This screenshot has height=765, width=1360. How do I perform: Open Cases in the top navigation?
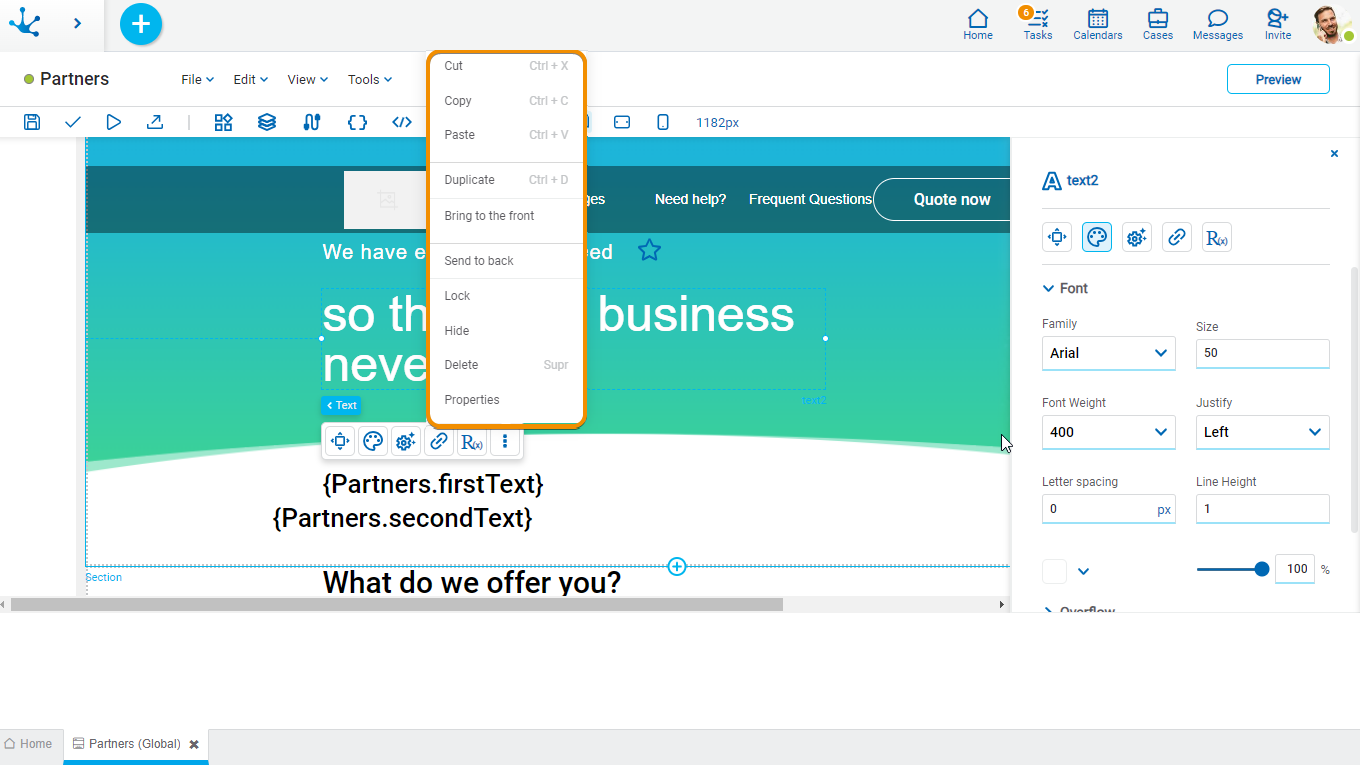[1158, 25]
